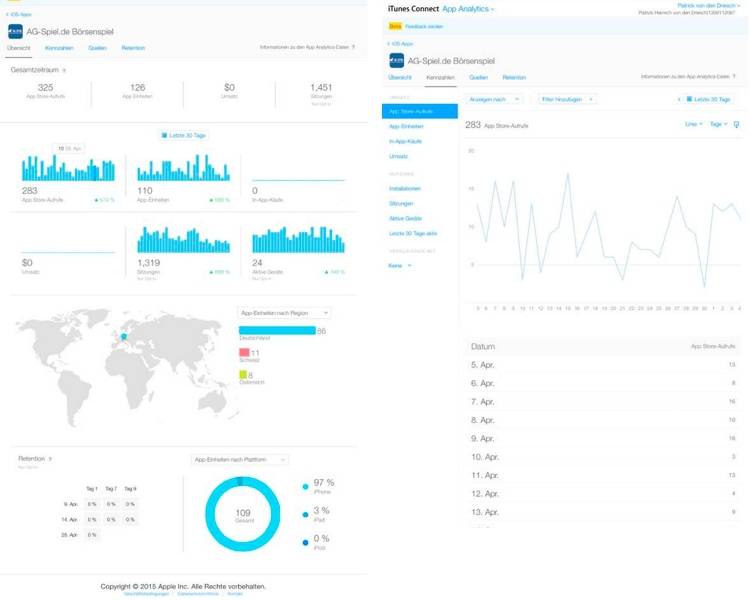Go back to iOS-Apps in the right panel
750x601 pixels.
(399, 44)
